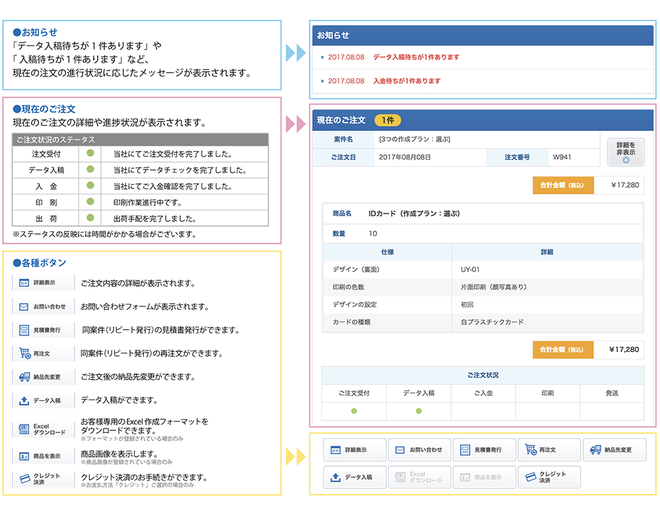This screenshot has width=660, height=524.
Task: Click the ご注文状況のステータス table header
Action: (140, 140)
